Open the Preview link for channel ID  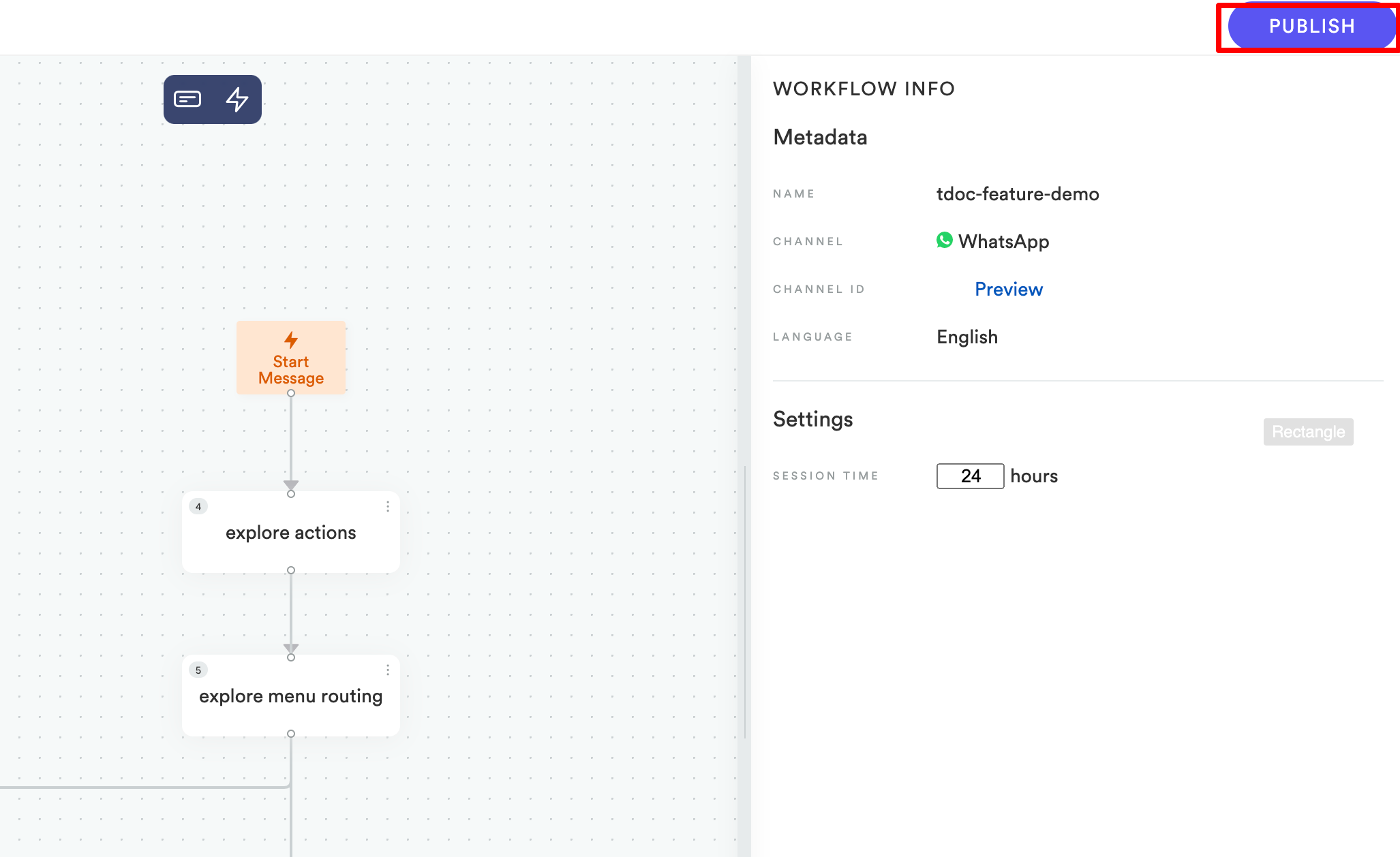[x=1008, y=290]
